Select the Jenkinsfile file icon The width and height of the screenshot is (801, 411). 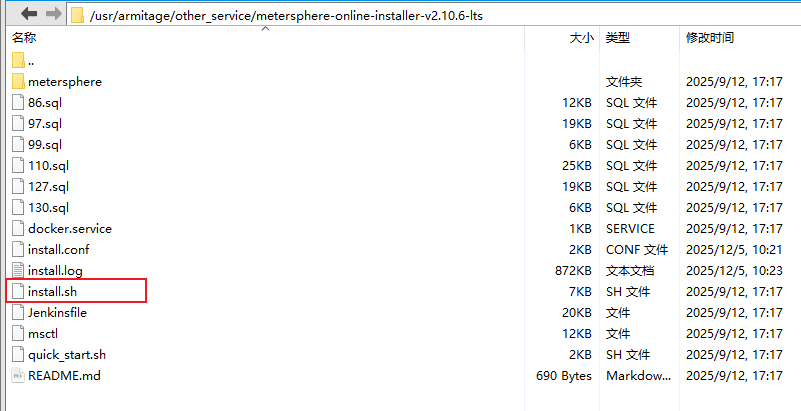18,312
